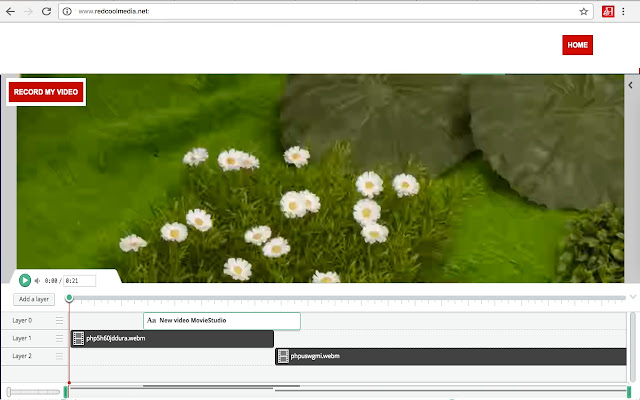
Task: Open the Layer 1 handle menu icon
Action: point(60,338)
